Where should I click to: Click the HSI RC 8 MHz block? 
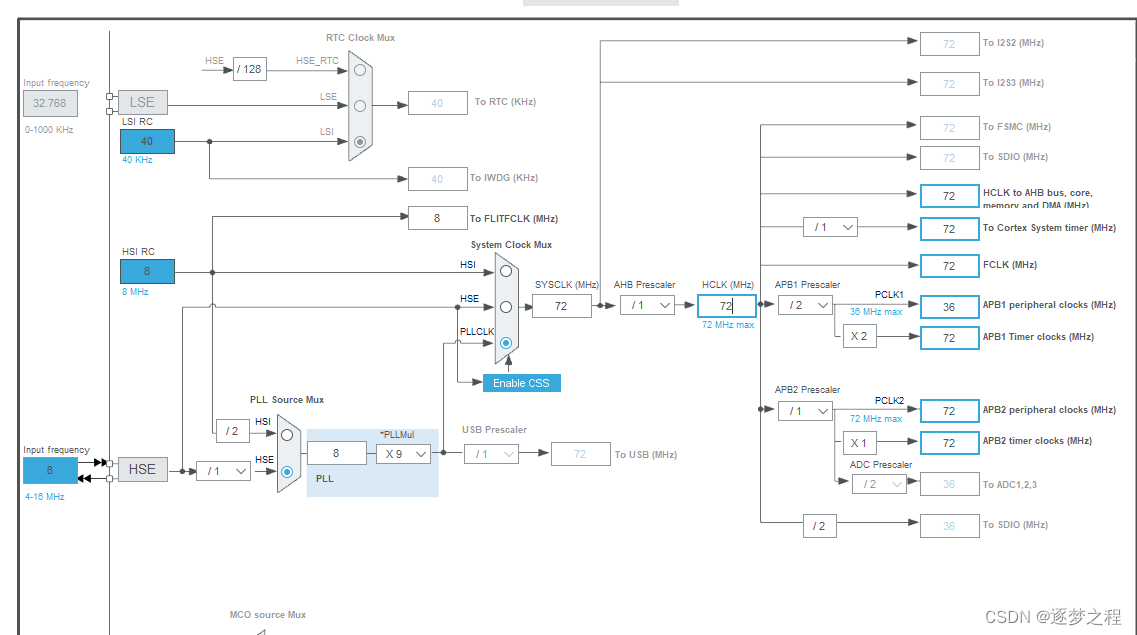(x=146, y=271)
